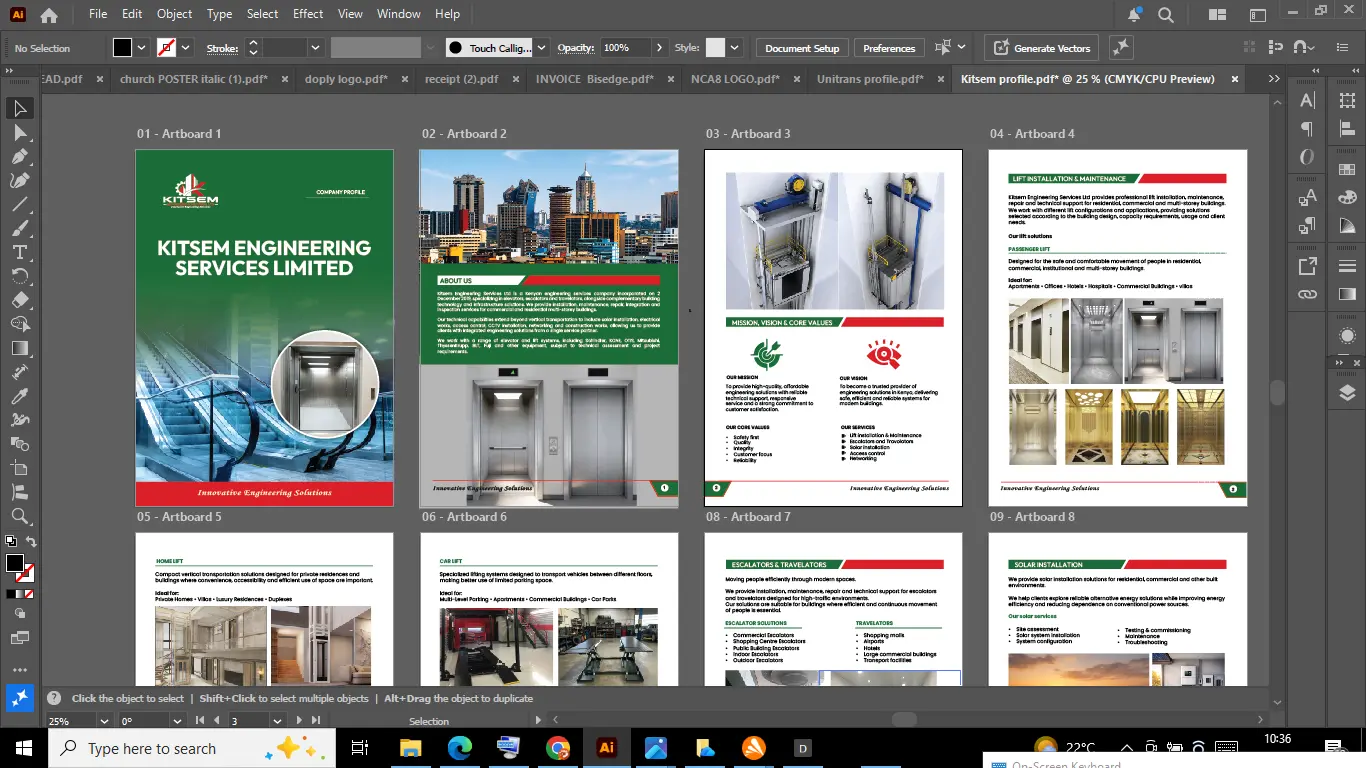The image size is (1366, 768).
Task: Open the Window menu
Action: tap(399, 14)
